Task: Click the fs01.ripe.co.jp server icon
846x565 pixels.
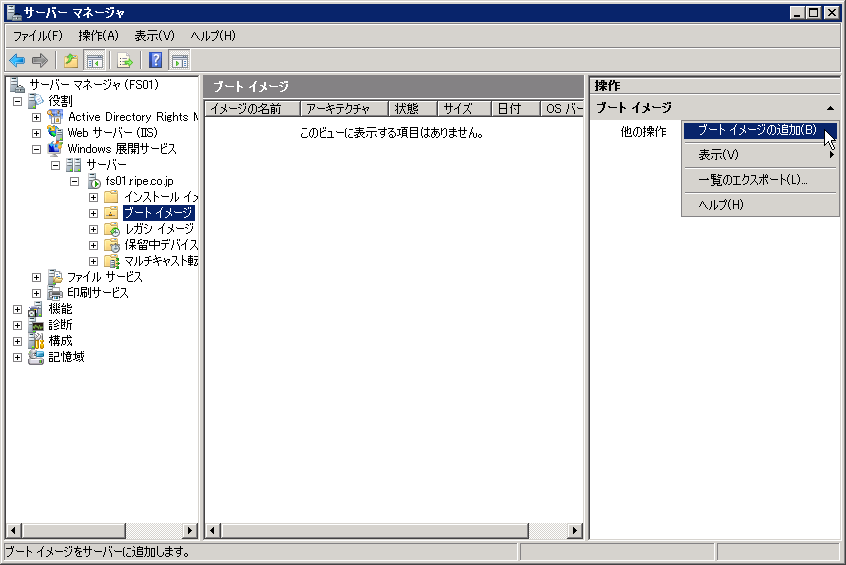Action: 94,181
